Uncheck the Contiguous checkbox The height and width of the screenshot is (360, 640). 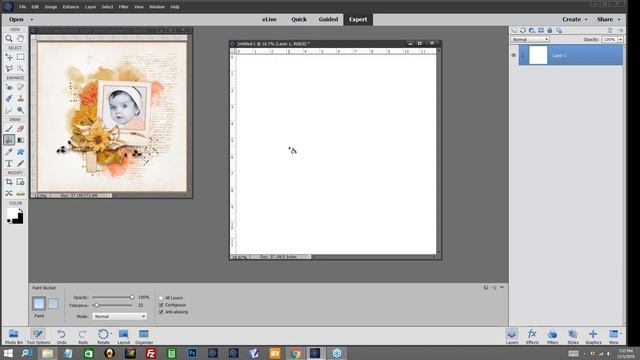click(161, 305)
